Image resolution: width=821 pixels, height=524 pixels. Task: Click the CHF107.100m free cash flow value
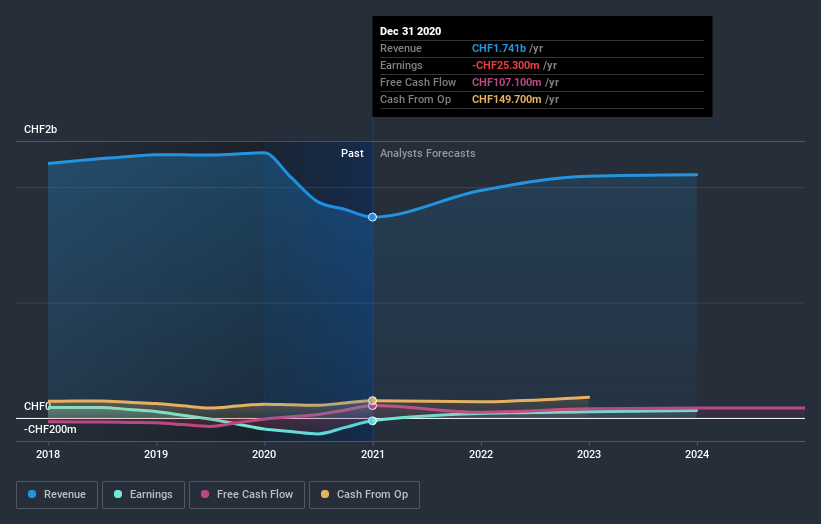click(x=506, y=82)
